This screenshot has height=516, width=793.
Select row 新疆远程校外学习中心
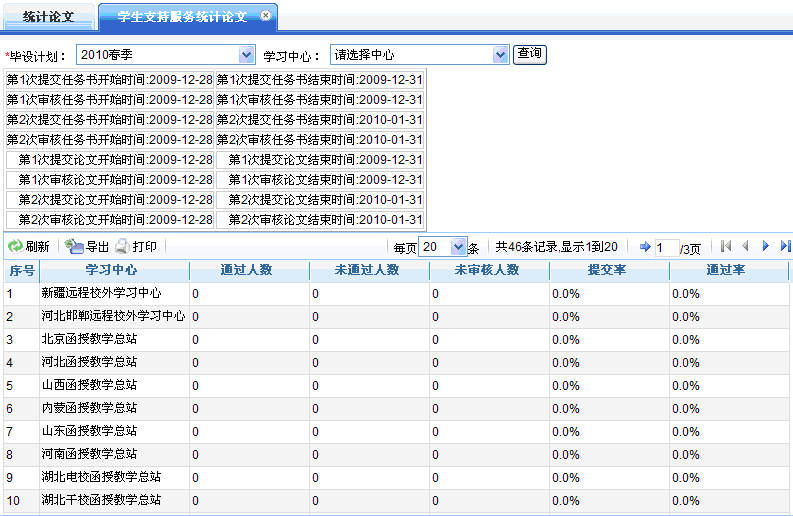pyautogui.click(x=396, y=293)
